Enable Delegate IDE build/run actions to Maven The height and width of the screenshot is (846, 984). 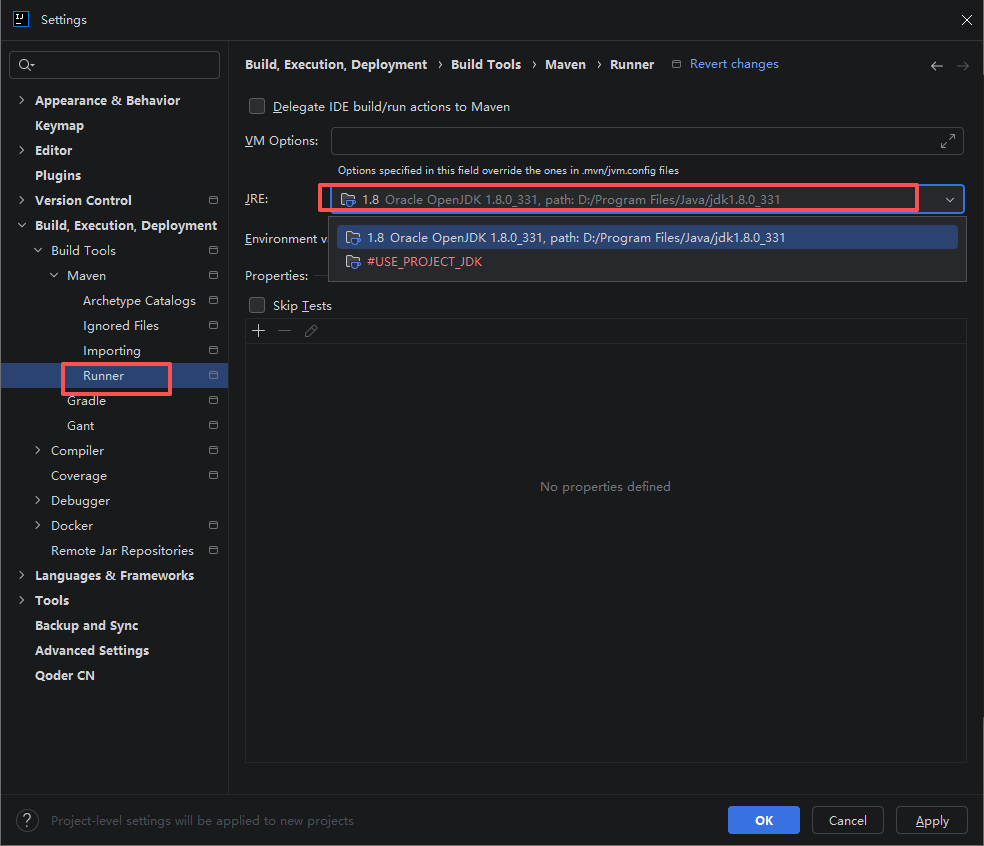tap(257, 107)
